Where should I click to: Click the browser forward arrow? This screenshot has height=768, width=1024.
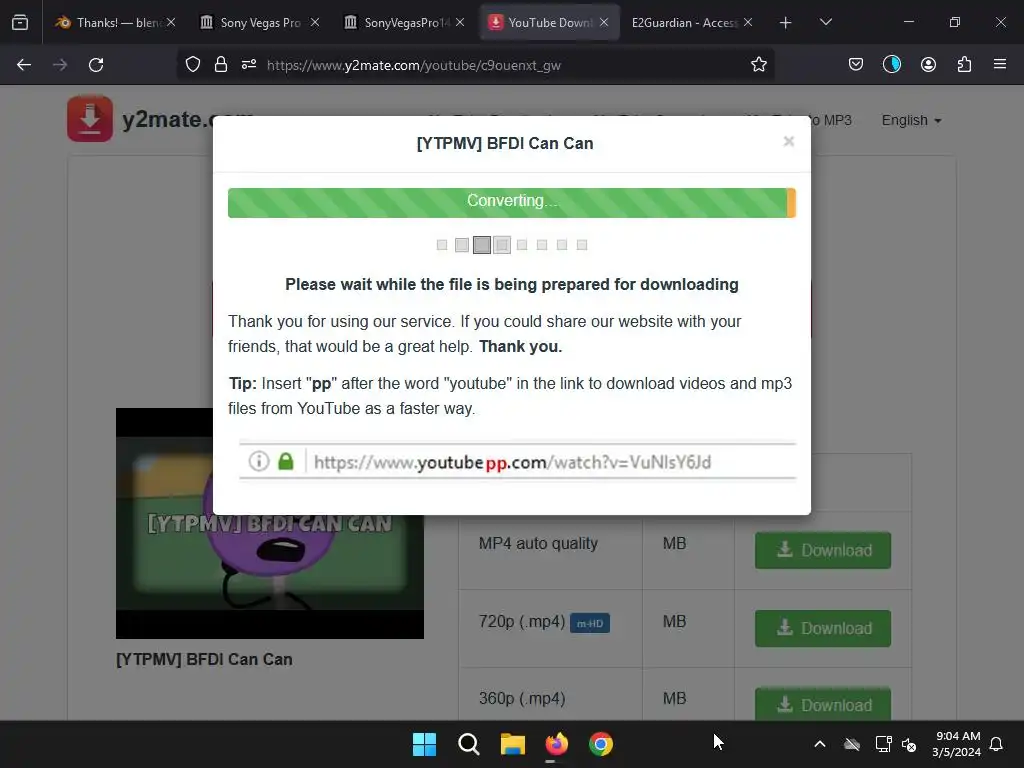tap(60, 65)
